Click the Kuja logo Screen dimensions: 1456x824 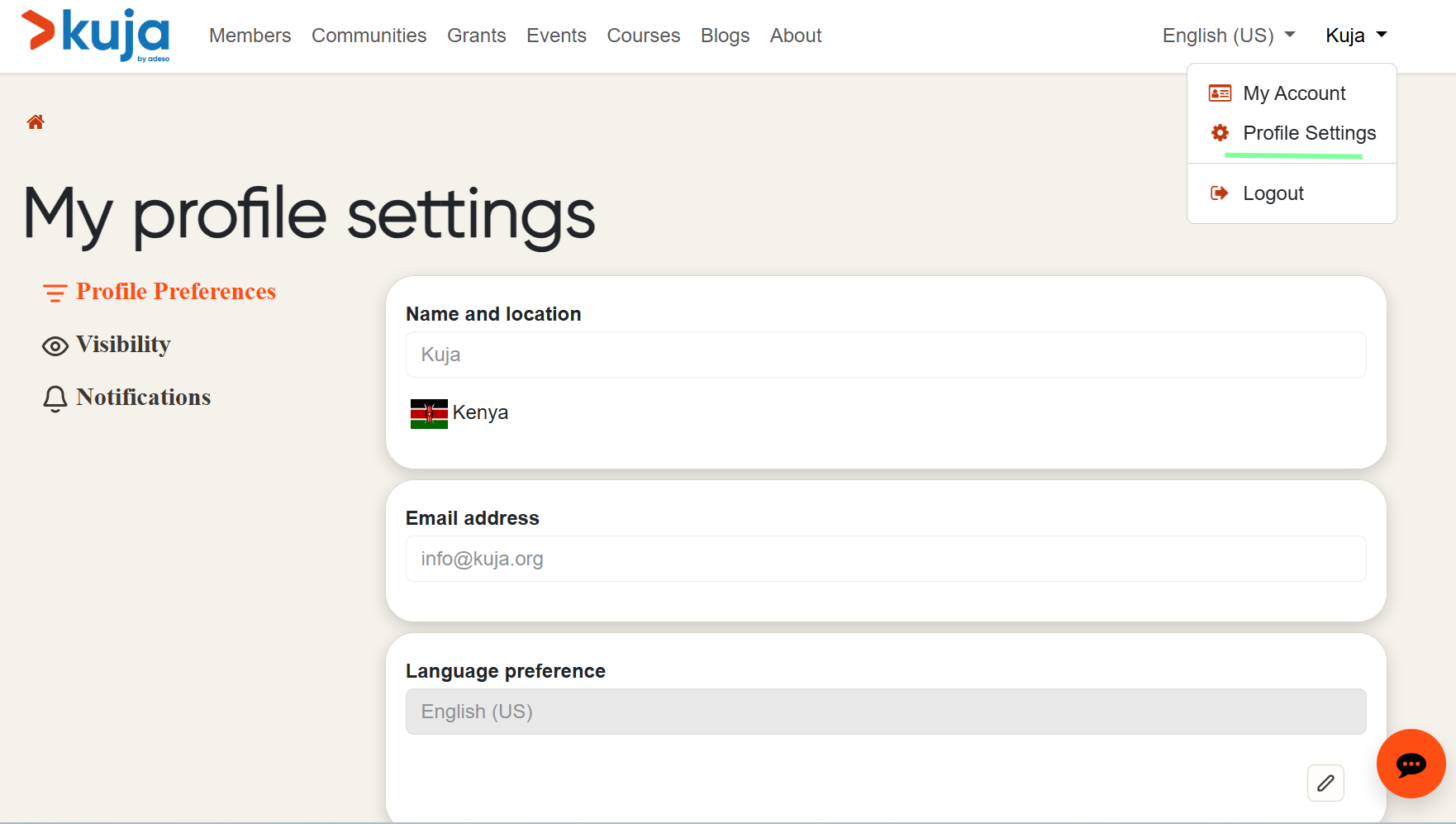[x=96, y=35]
